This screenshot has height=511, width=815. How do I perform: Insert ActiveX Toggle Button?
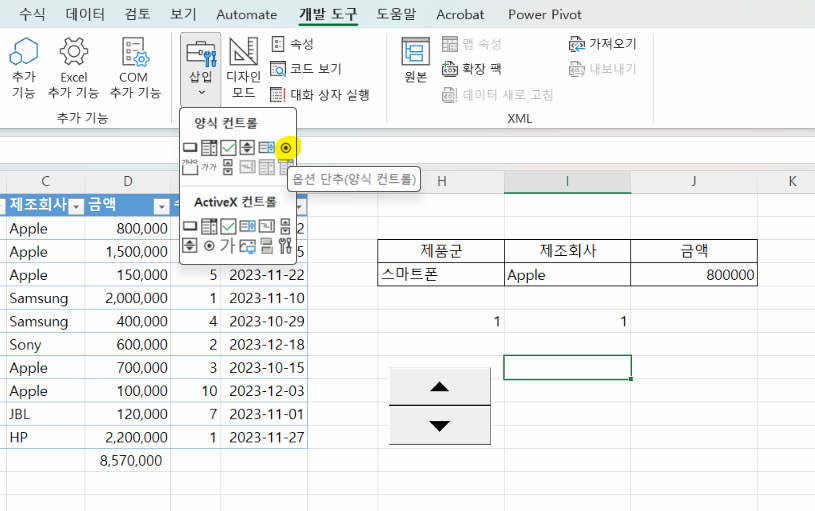(x=266, y=245)
